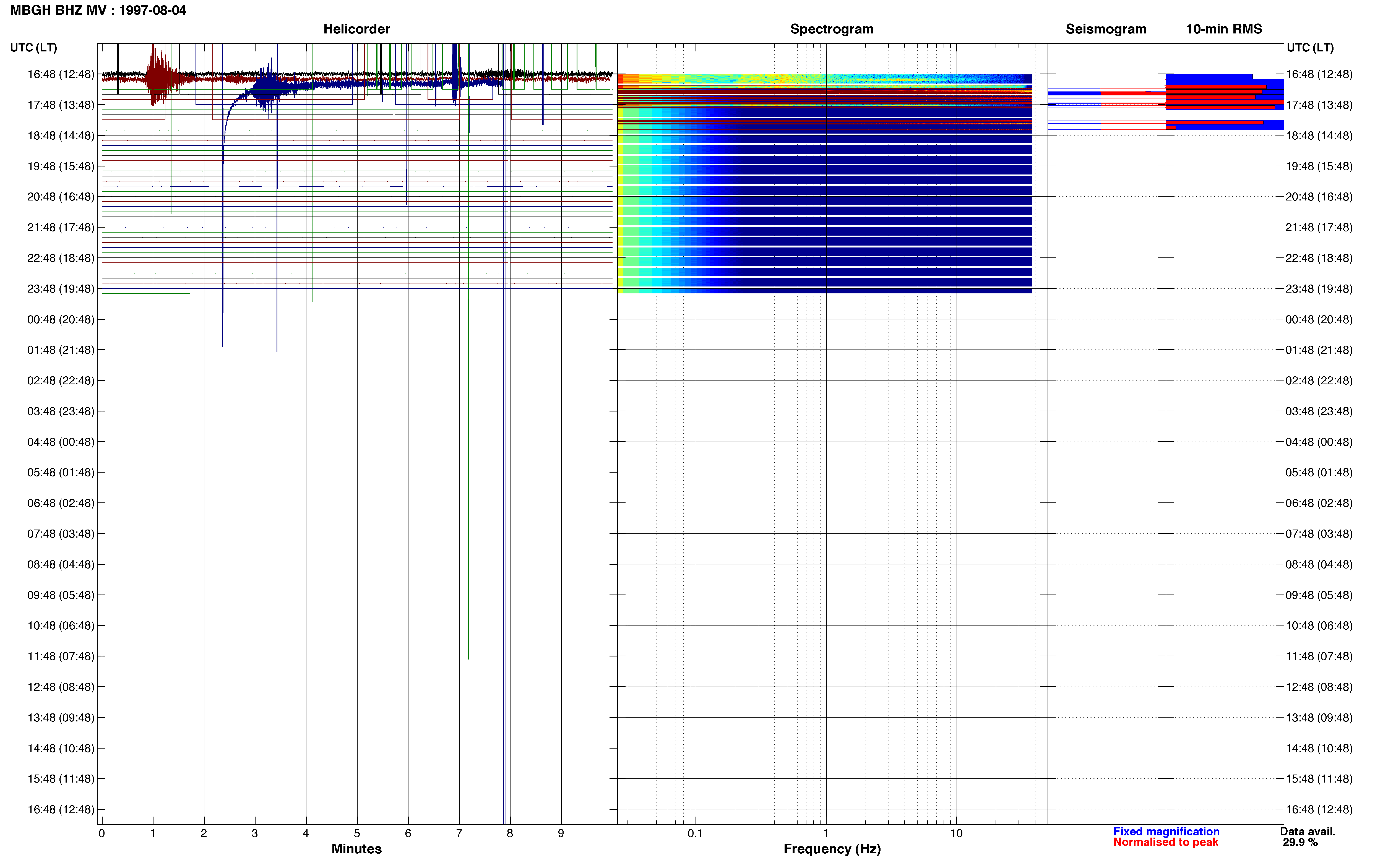Click minute tick '6' on helicorder axis
Screen dimensions: 1388x868
pyautogui.click(x=408, y=833)
